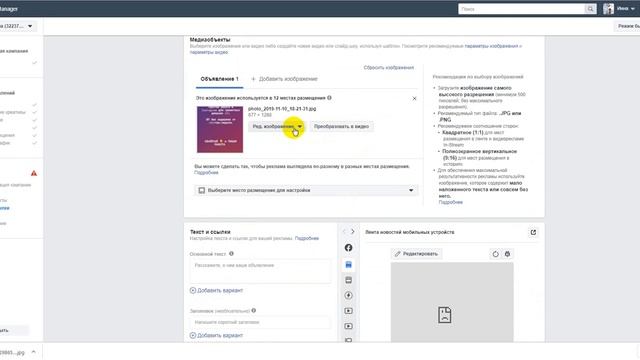Image resolution: width=640 pixels, height=360 pixels.
Task: Click Добавить вариант under headline
Action: pyautogui.click(x=216, y=336)
